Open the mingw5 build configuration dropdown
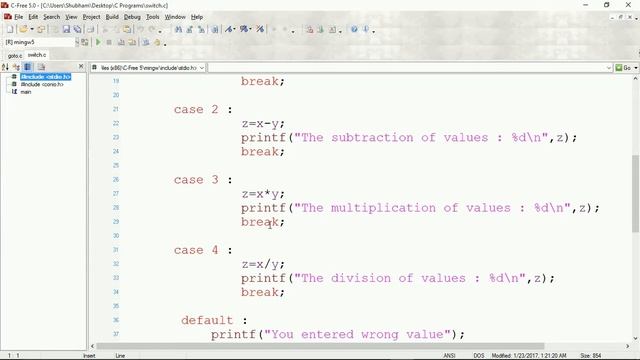This screenshot has width=640, height=360. click(77, 42)
